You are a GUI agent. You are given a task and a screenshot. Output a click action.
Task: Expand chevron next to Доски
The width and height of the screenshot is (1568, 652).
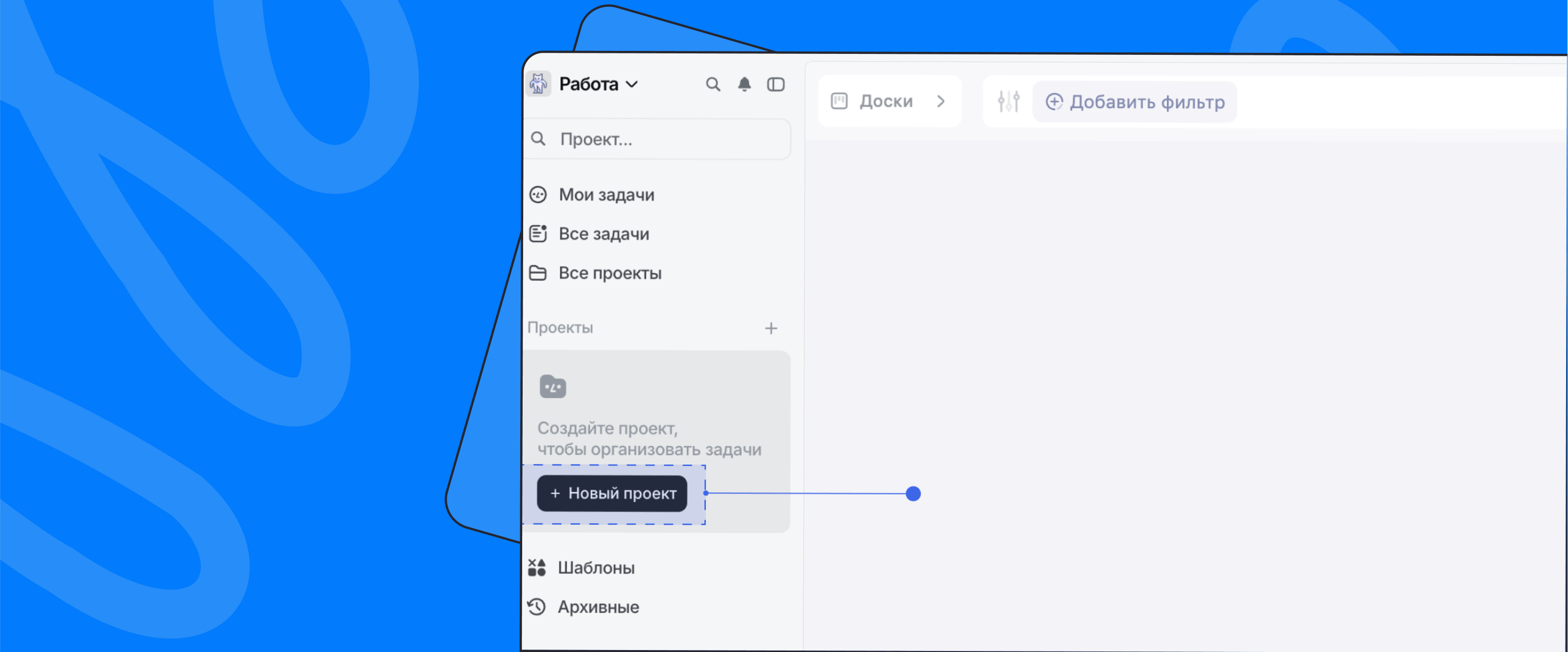[x=941, y=102]
